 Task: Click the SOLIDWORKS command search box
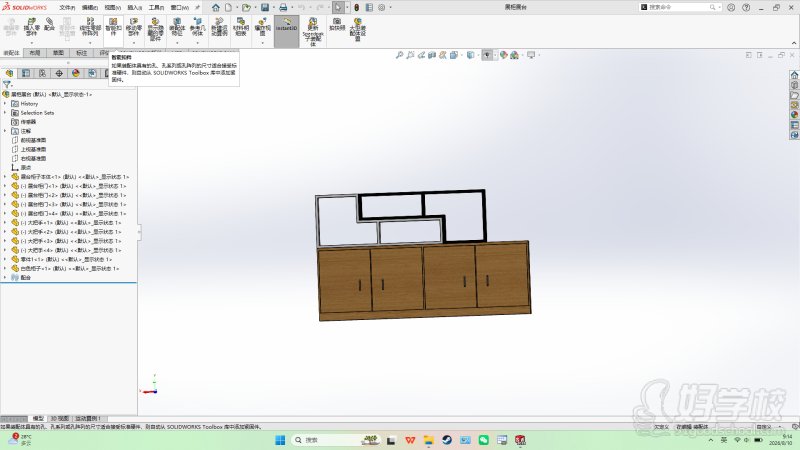pos(679,7)
